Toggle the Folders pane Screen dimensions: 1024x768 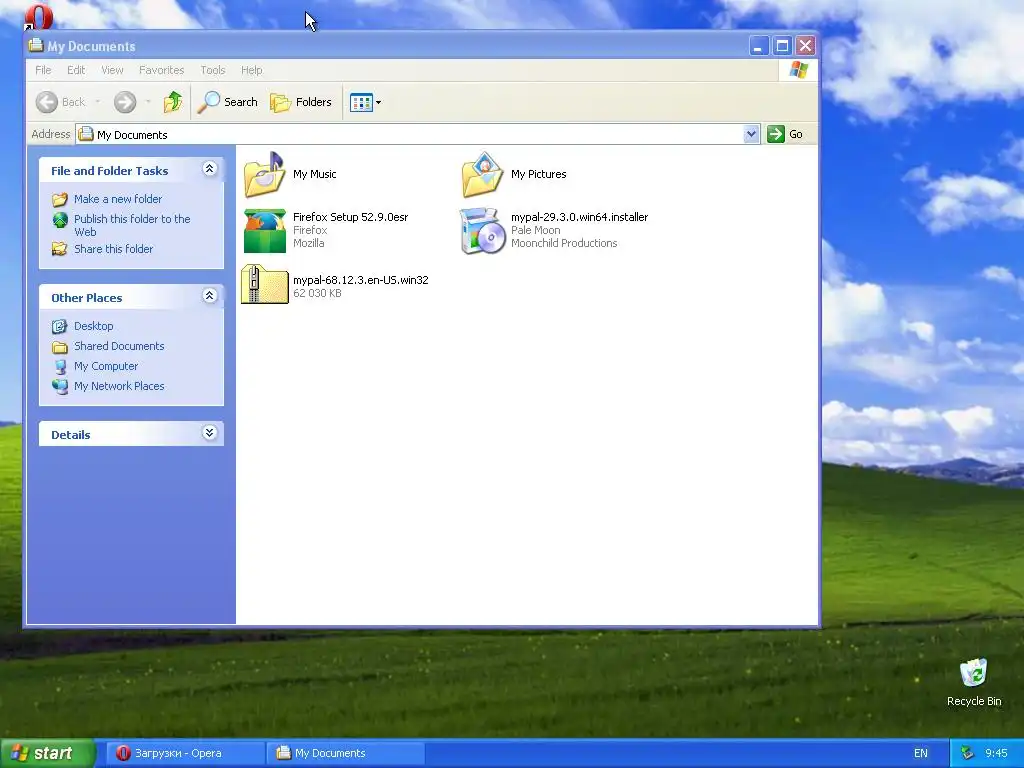(x=301, y=102)
